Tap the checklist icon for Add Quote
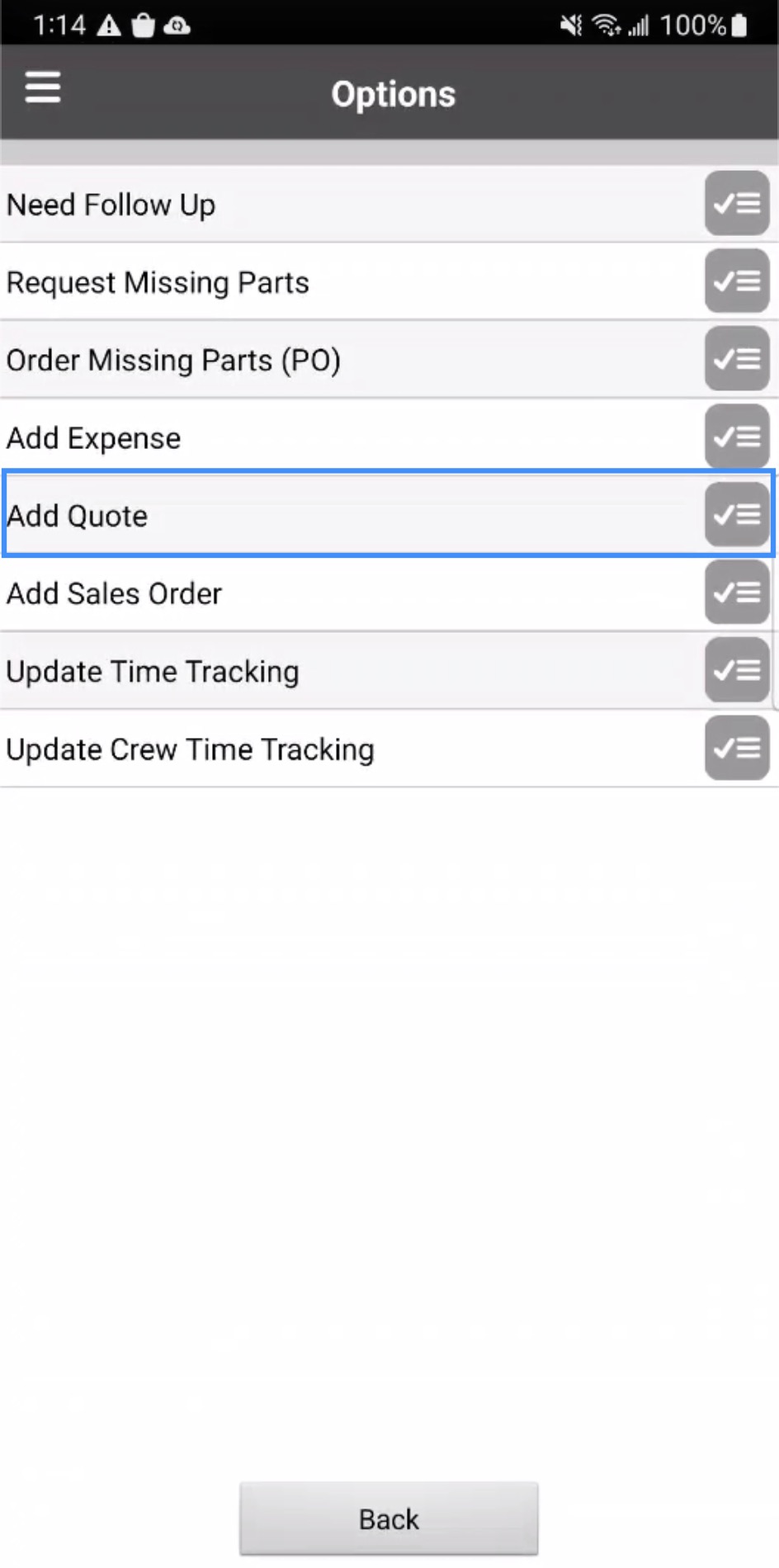 click(737, 515)
